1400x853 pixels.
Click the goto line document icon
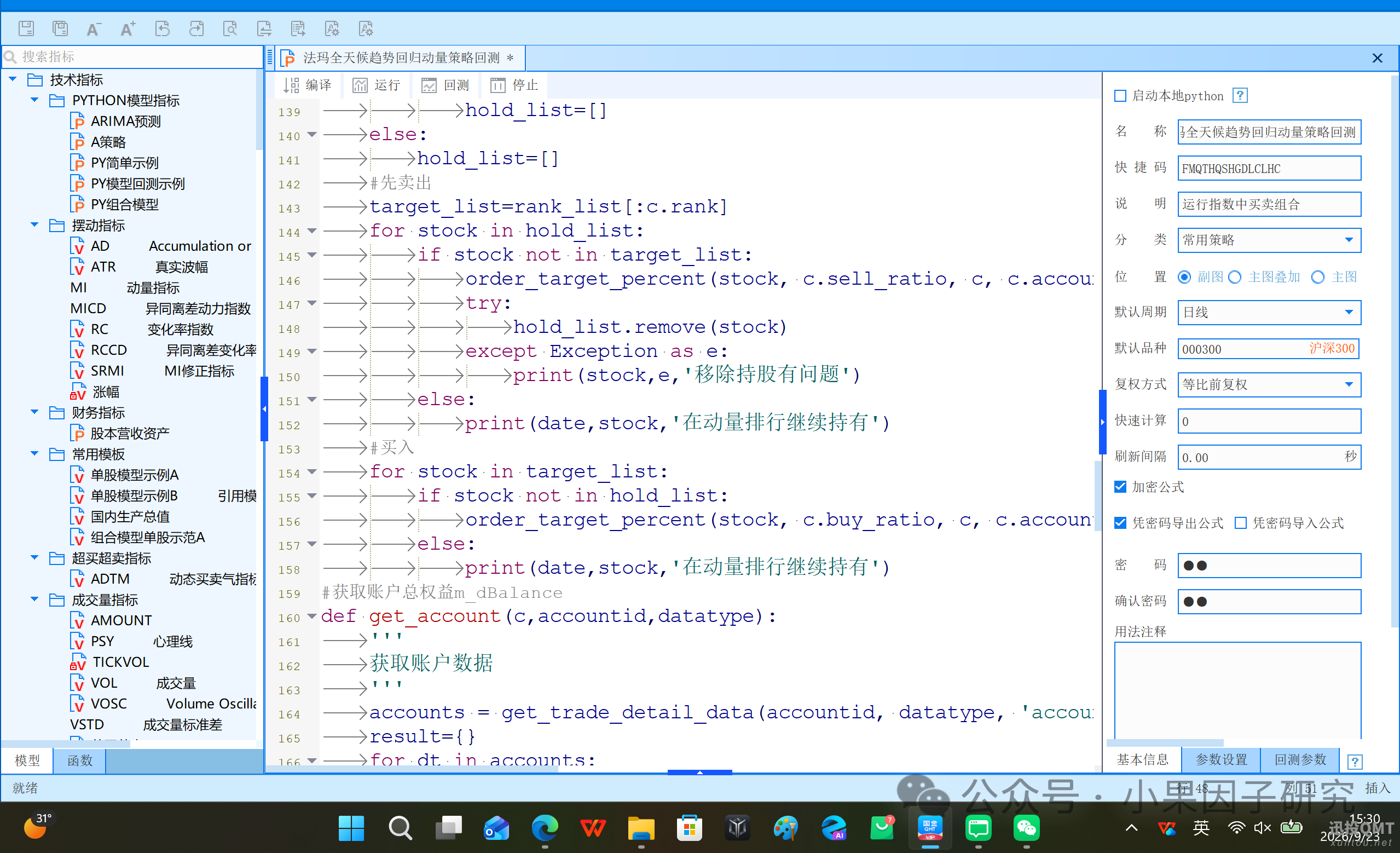click(298, 28)
